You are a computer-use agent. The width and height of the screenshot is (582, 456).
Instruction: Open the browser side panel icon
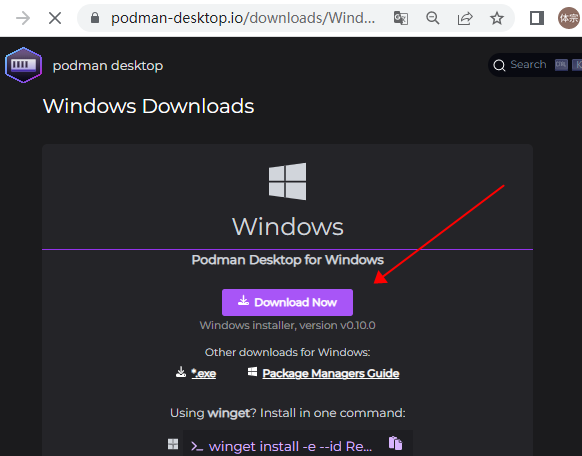[537, 18]
